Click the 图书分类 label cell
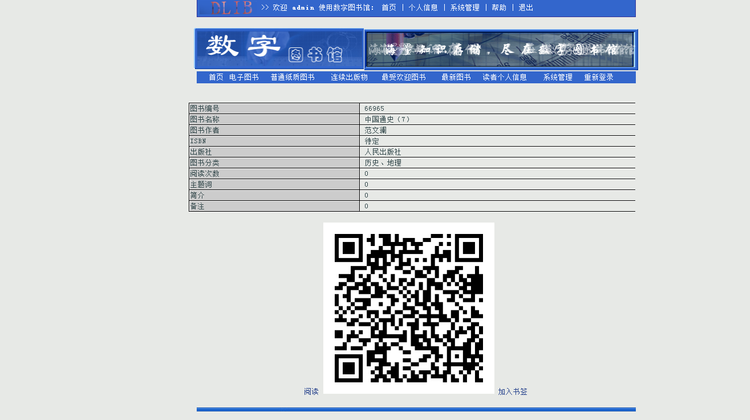750x420 pixels. [x=274, y=163]
